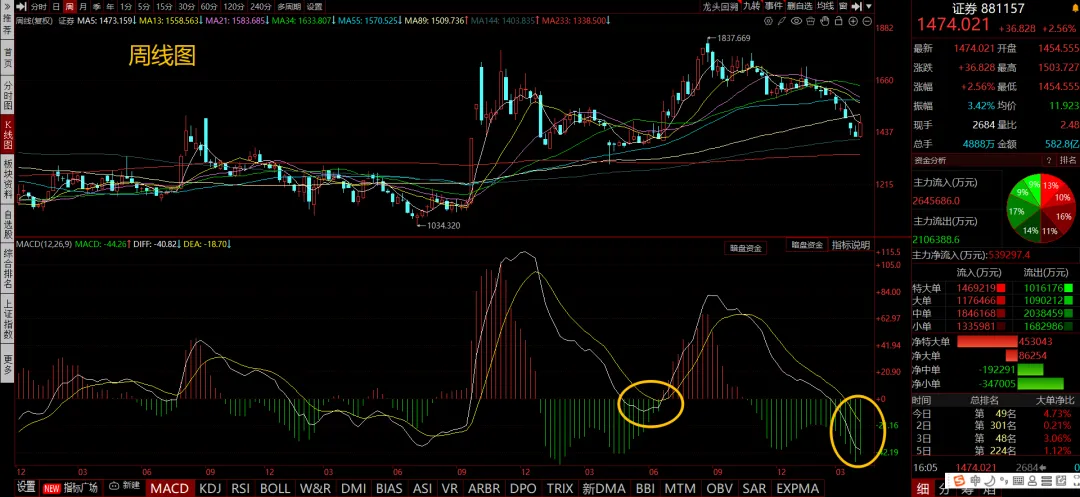Expand 更多 in left sidebar
This screenshot has height=497, width=1080.
point(8,364)
